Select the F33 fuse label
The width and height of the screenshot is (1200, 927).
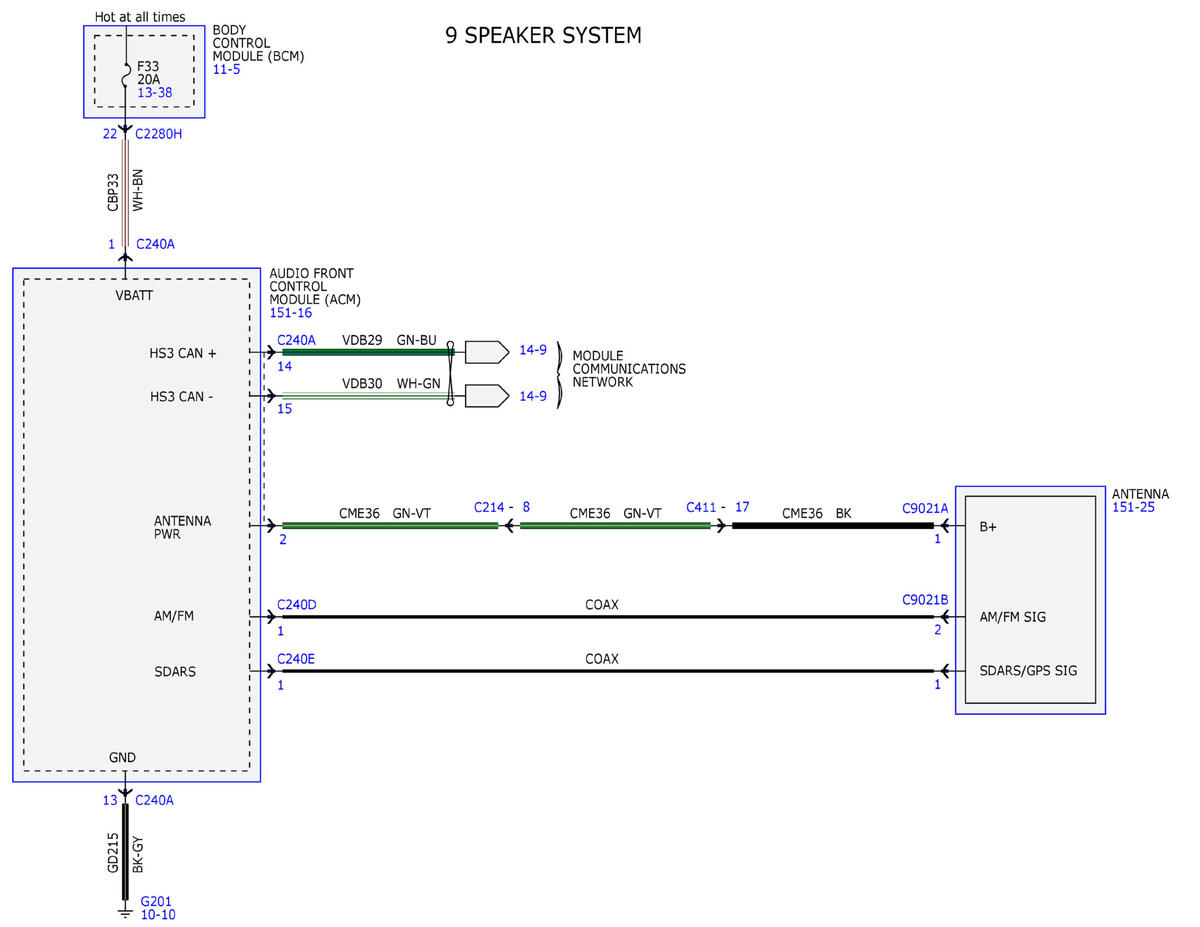coord(148,66)
